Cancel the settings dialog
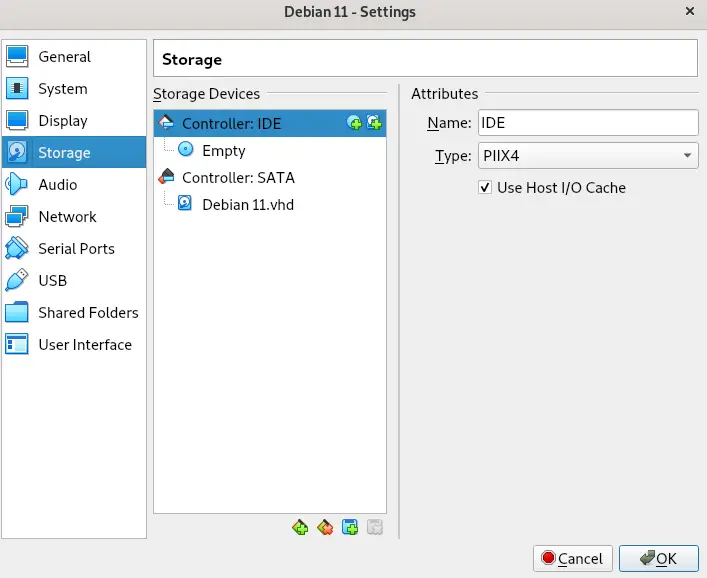The width and height of the screenshot is (707, 578). point(573,559)
